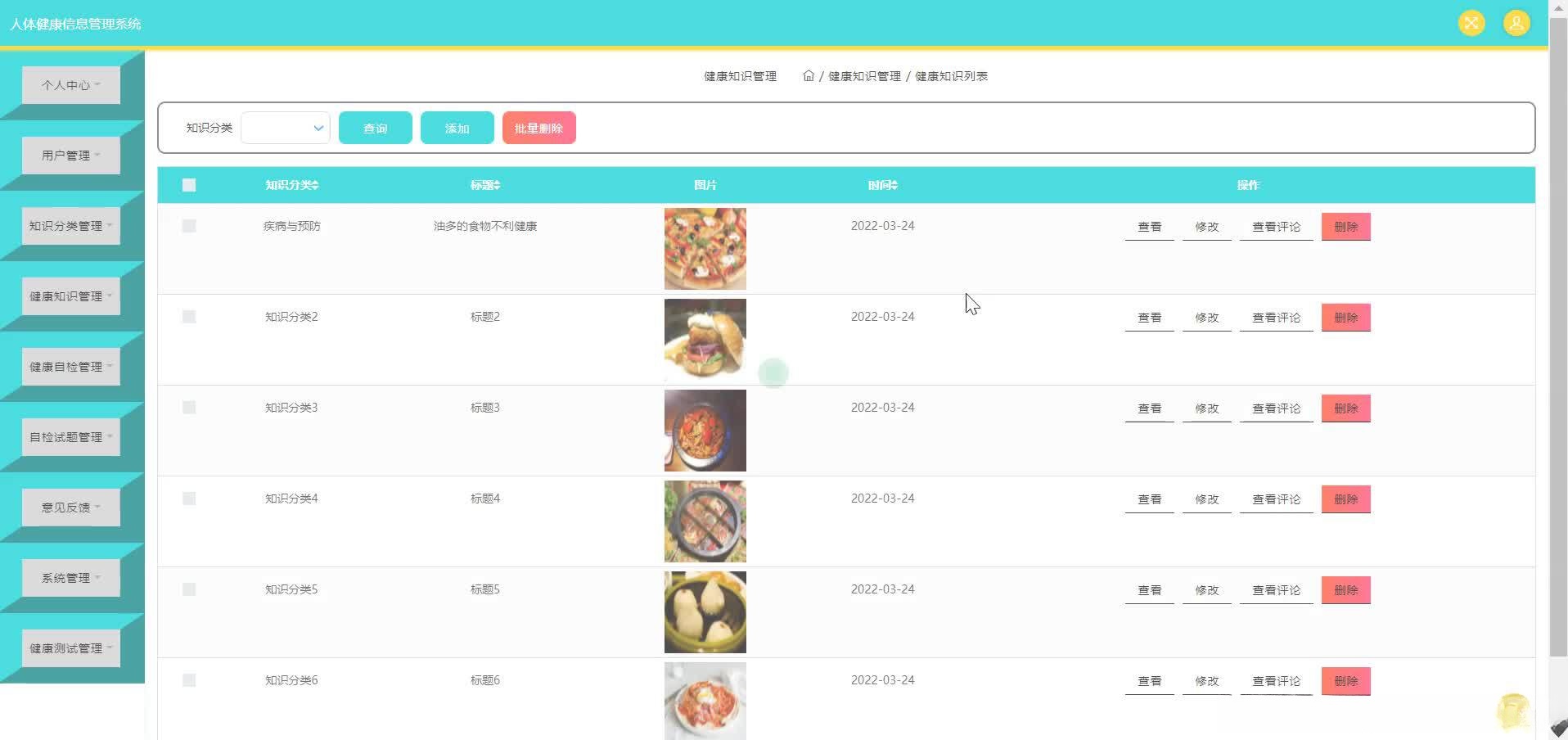Open the 知识分类 filter dropdown
Screen dimensions: 1568x740
click(285, 128)
